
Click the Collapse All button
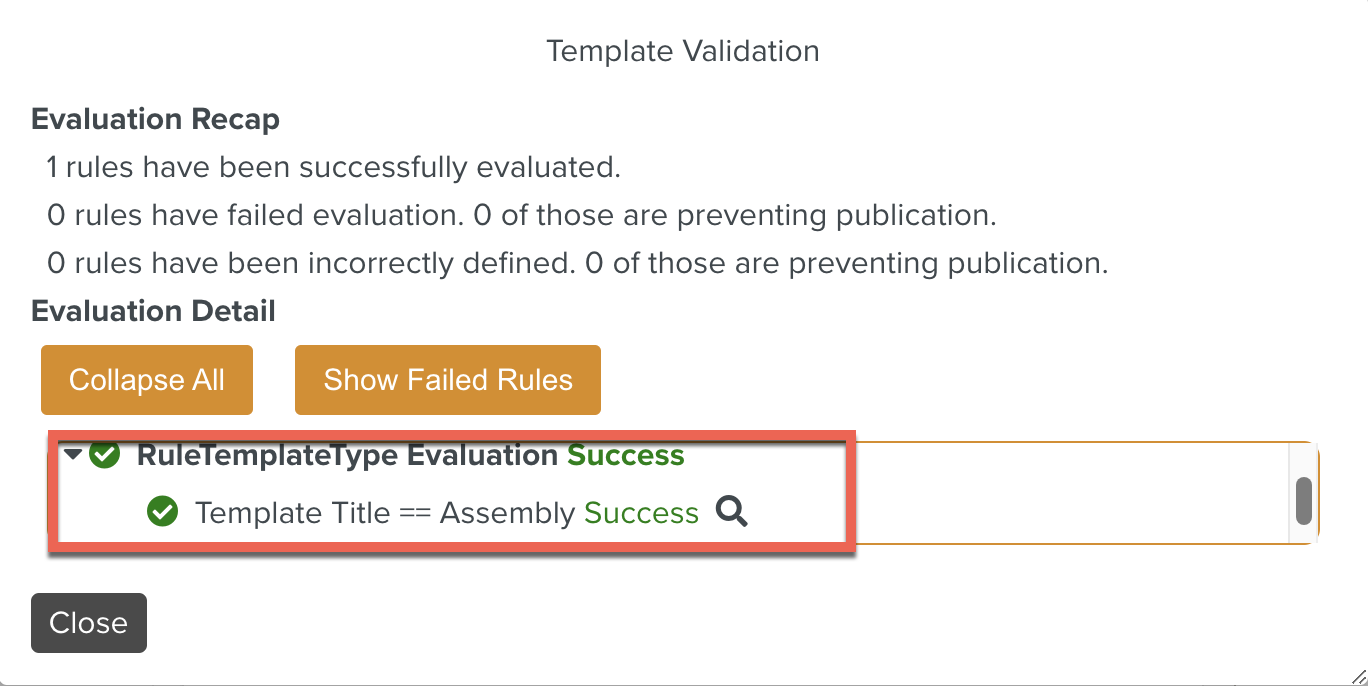pyautogui.click(x=147, y=380)
